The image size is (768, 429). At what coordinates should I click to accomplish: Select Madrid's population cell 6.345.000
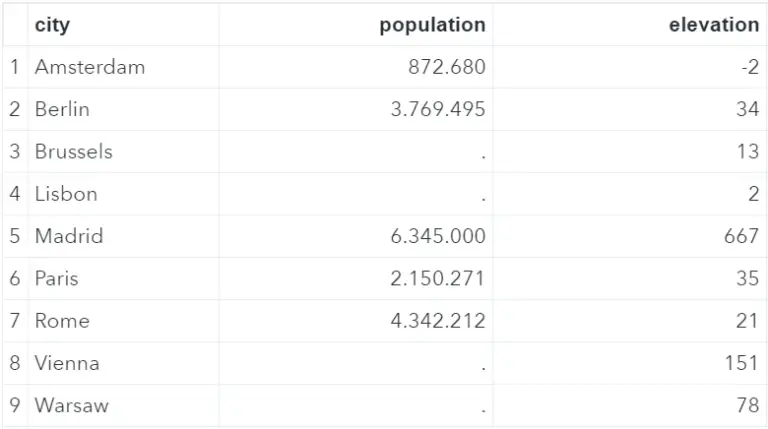(438, 236)
